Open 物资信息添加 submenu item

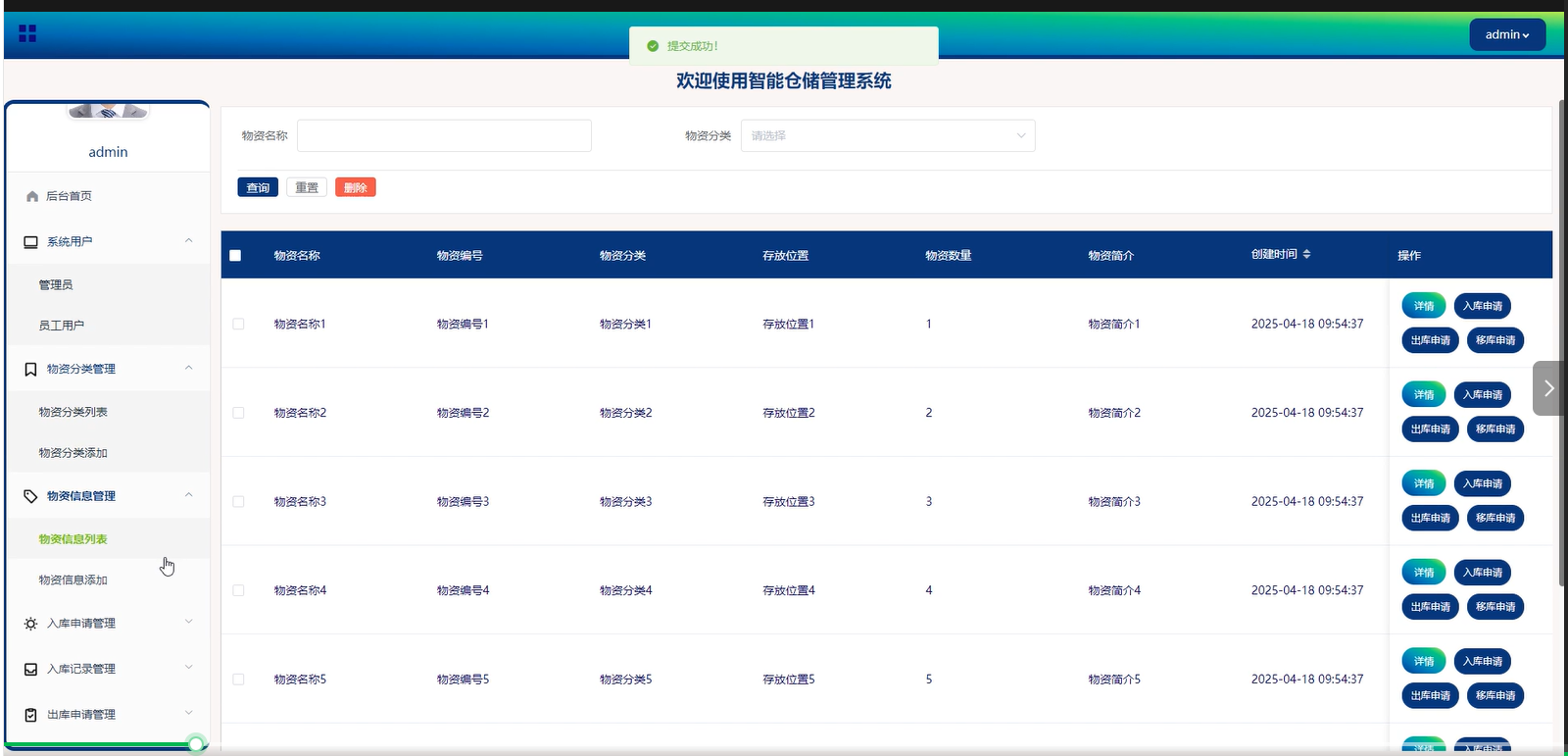pos(108,580)
